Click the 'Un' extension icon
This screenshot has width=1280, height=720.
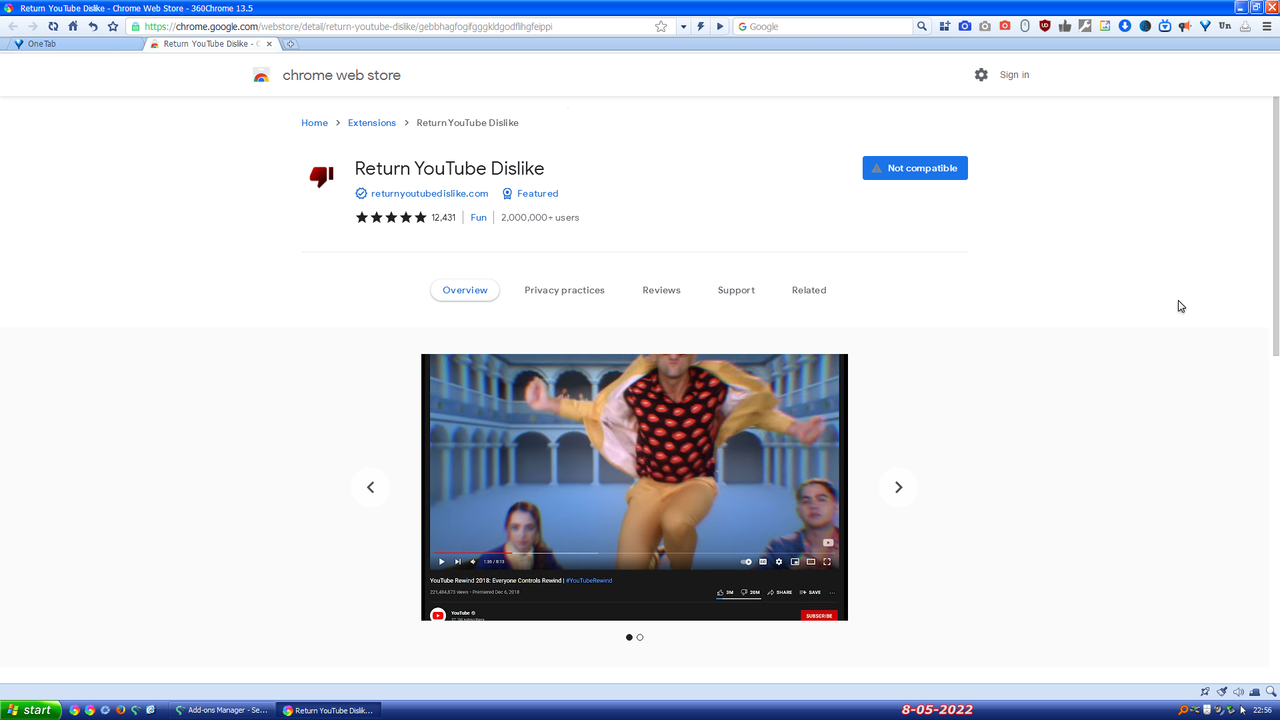[1225, 26]
